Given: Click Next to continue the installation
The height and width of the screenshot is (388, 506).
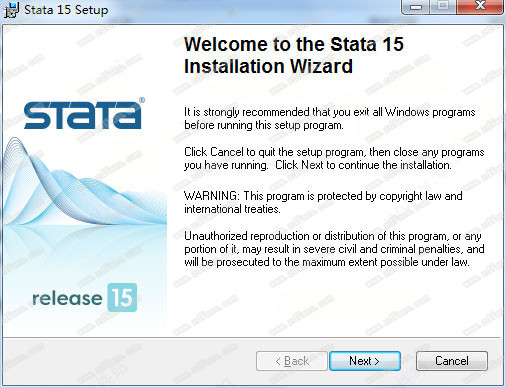Looking at the screenshot, I should point(365,361).
